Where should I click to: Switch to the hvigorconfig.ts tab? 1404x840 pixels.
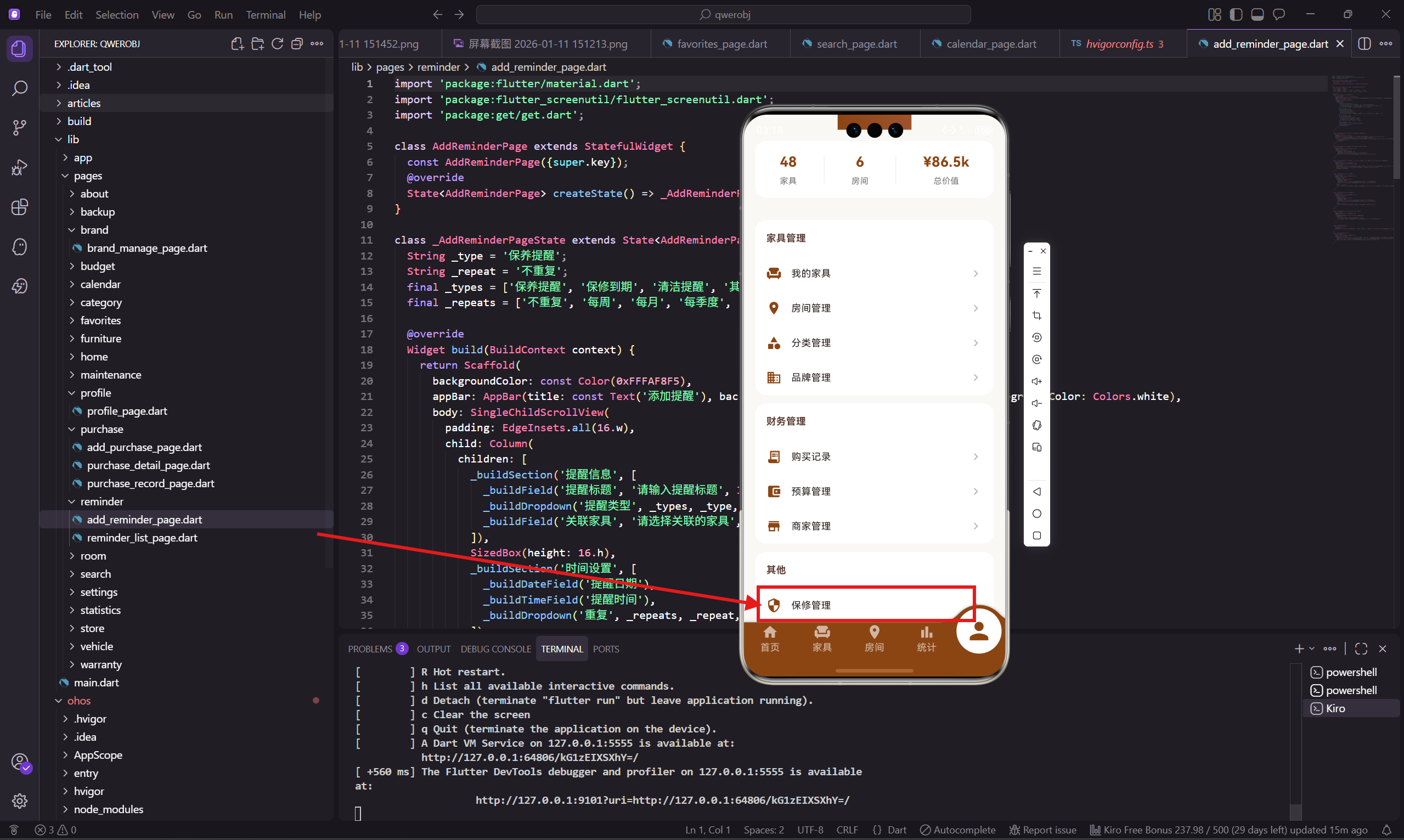tap(1121, 43)
